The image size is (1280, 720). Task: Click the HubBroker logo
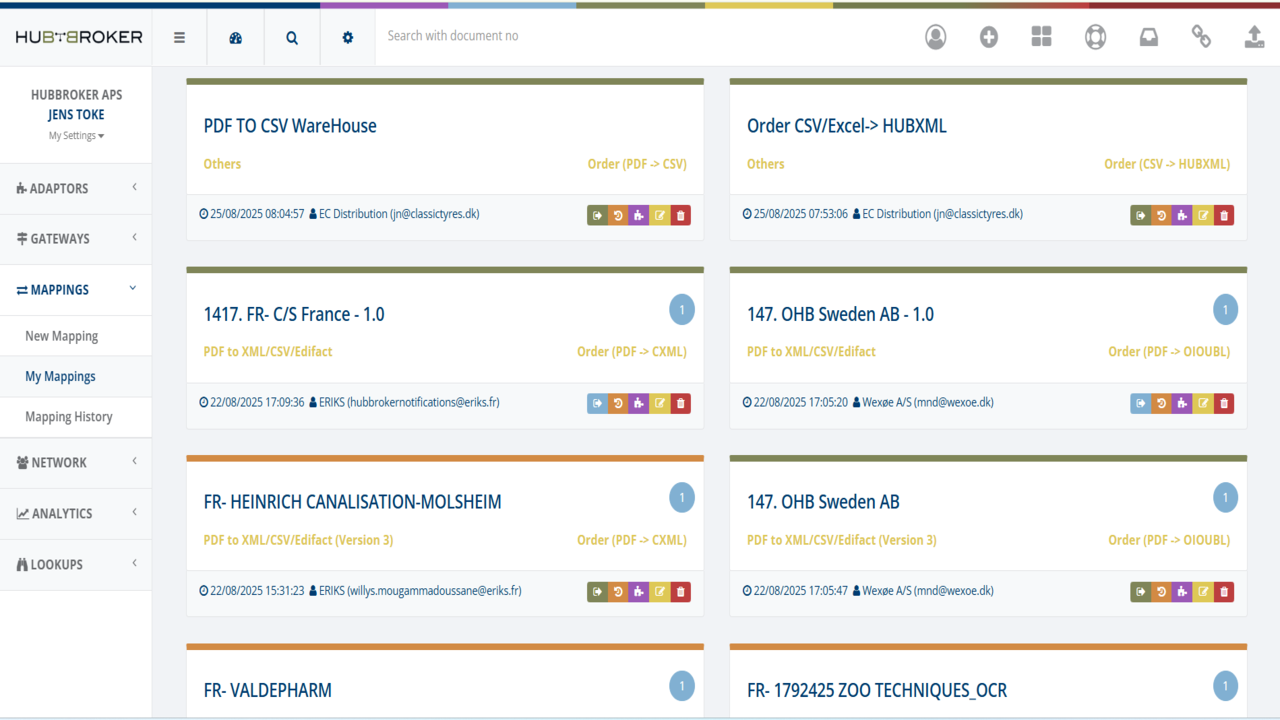click(x=79, y=37)
